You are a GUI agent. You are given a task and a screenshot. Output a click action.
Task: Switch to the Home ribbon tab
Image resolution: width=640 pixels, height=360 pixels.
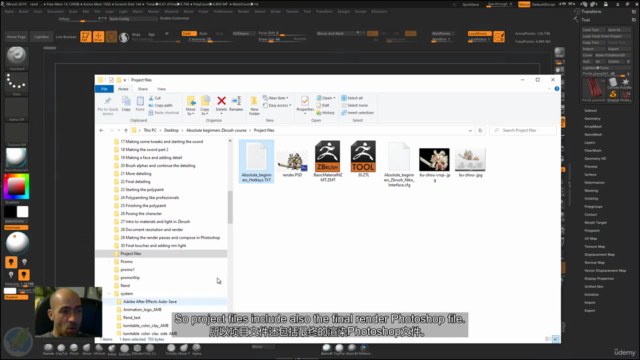click(123, 89)
